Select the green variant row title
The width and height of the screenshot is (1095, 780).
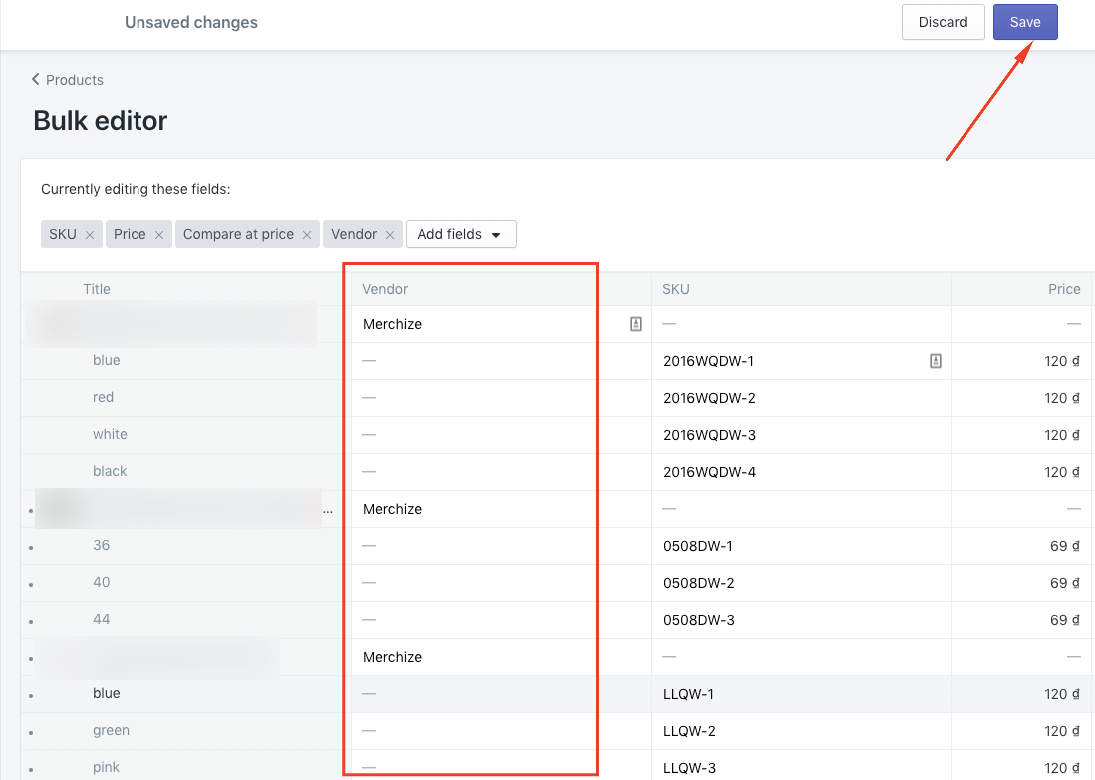pos(111,730)
